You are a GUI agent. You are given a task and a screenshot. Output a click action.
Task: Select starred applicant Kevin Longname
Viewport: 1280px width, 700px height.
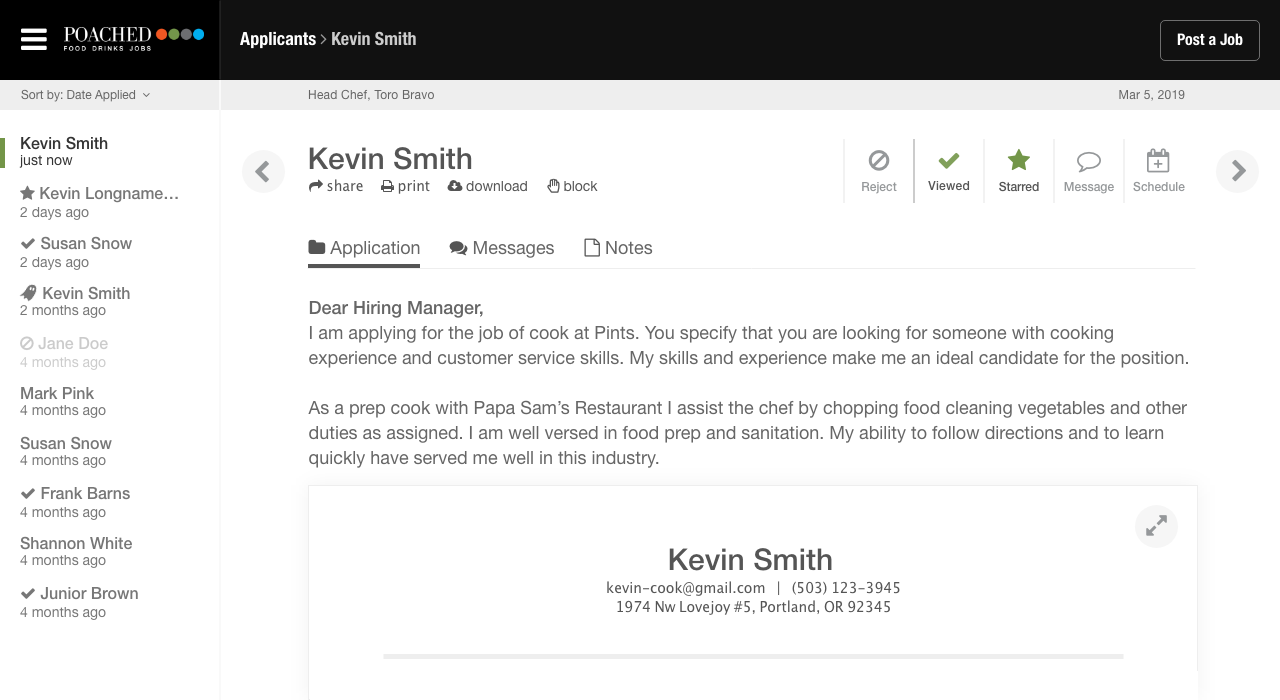[x=100, y=202]
